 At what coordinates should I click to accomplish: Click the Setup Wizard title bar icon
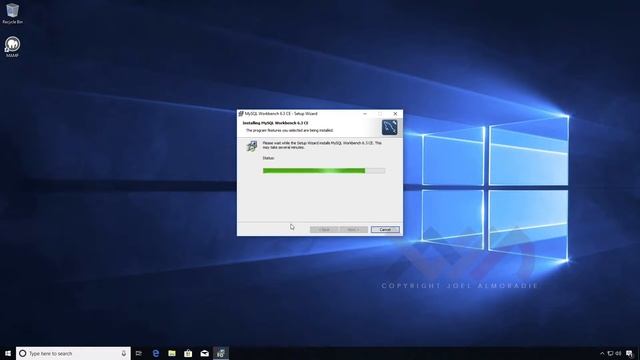[x=241, y=113]
